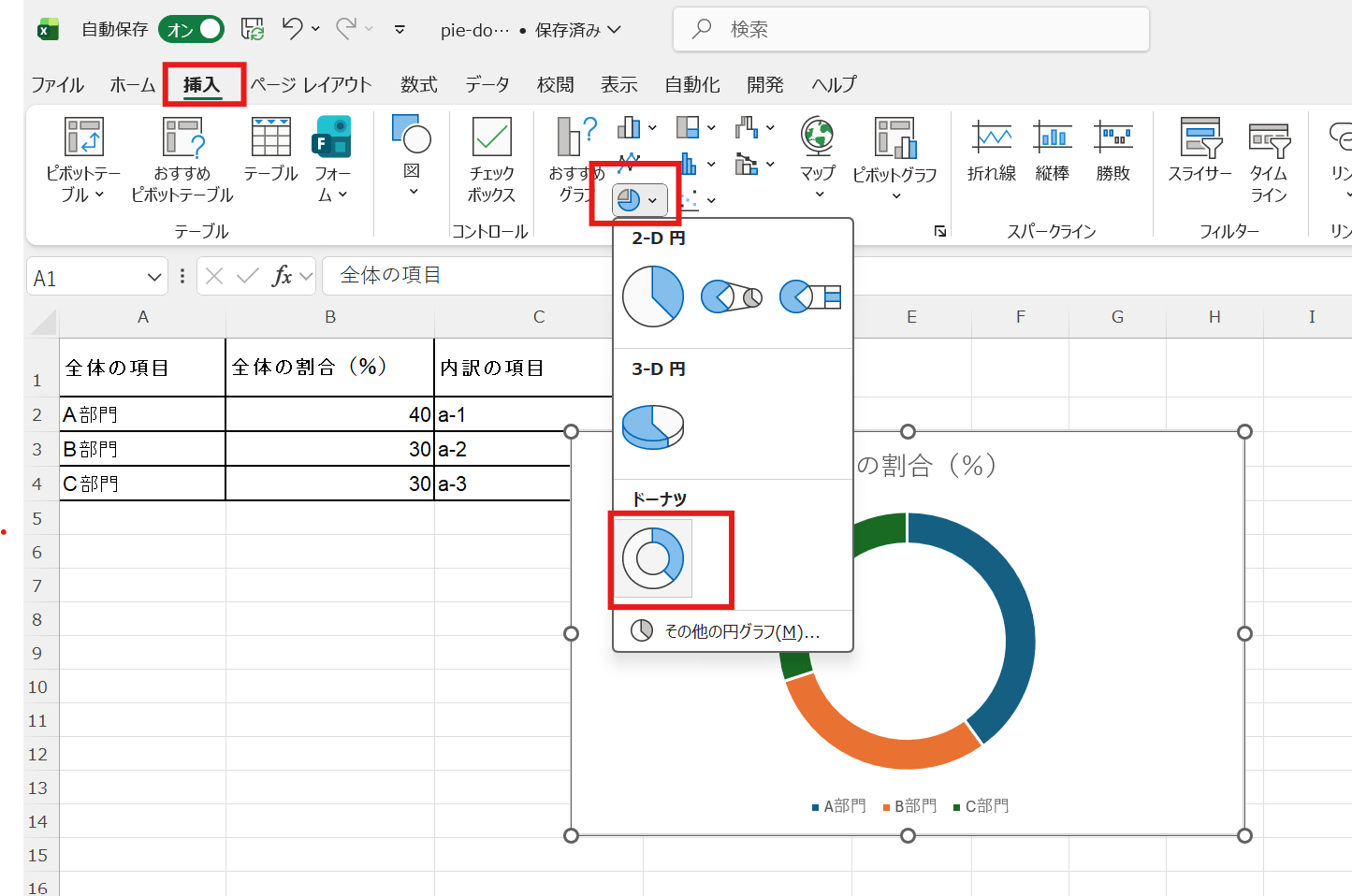Pick the bar of pie chart
The height and width of the screenshot is (896, 1352).
810,296
